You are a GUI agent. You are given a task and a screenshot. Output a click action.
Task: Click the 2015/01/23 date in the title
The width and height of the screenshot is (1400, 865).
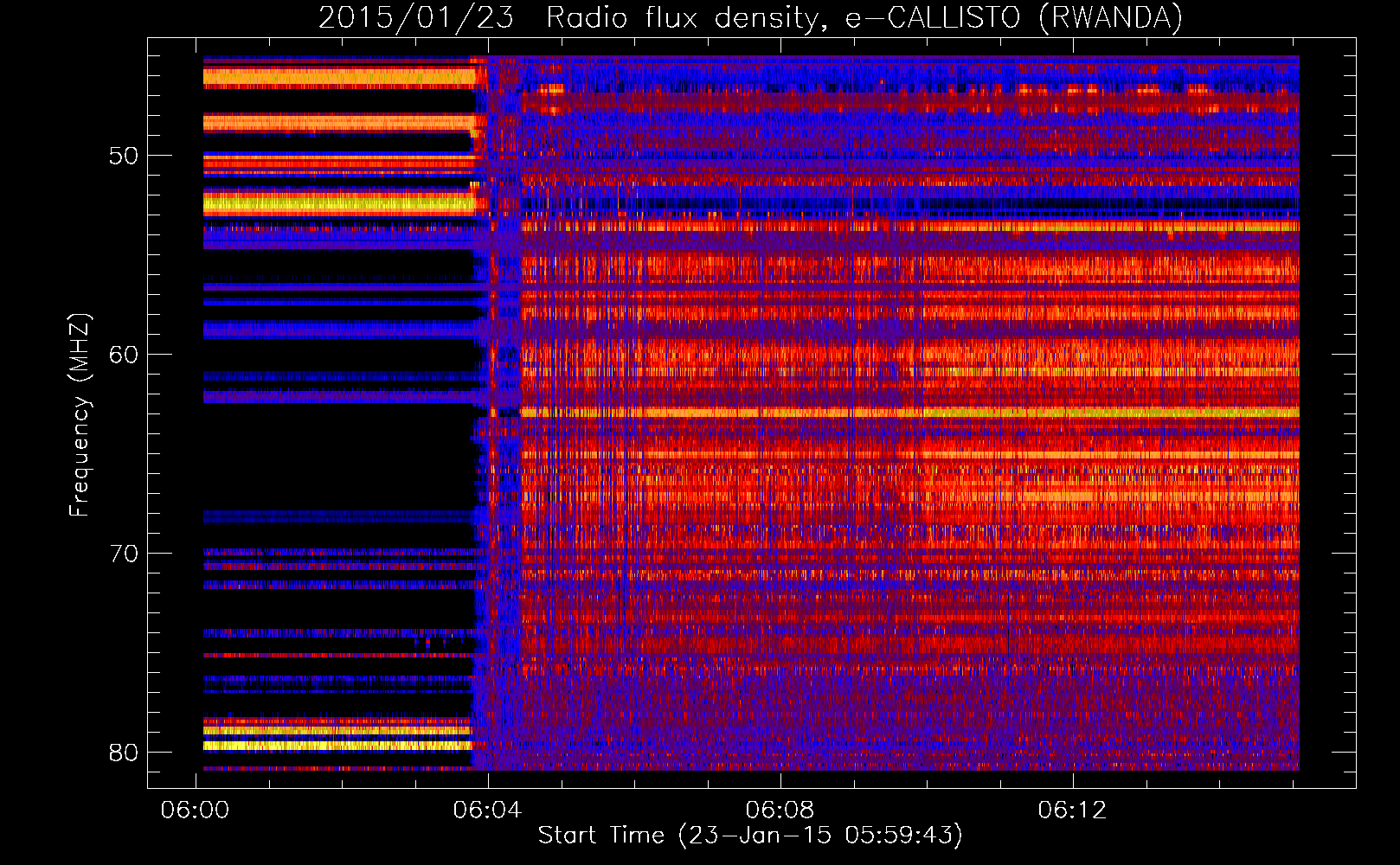[x=416, y=18]
